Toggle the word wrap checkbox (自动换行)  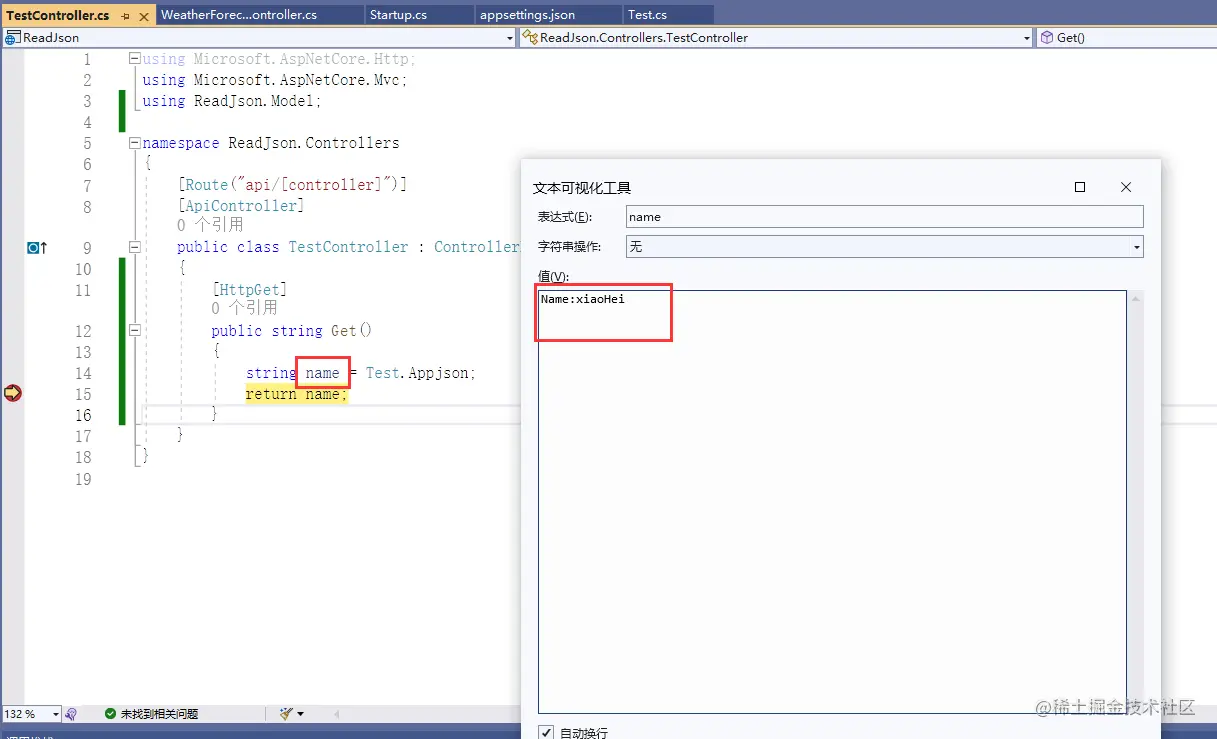pos(546,732)
